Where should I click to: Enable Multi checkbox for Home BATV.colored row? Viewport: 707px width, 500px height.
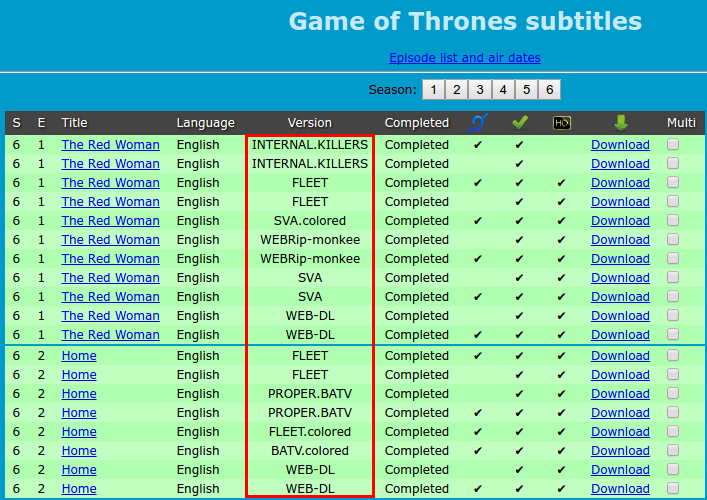(x=673, y=450)
